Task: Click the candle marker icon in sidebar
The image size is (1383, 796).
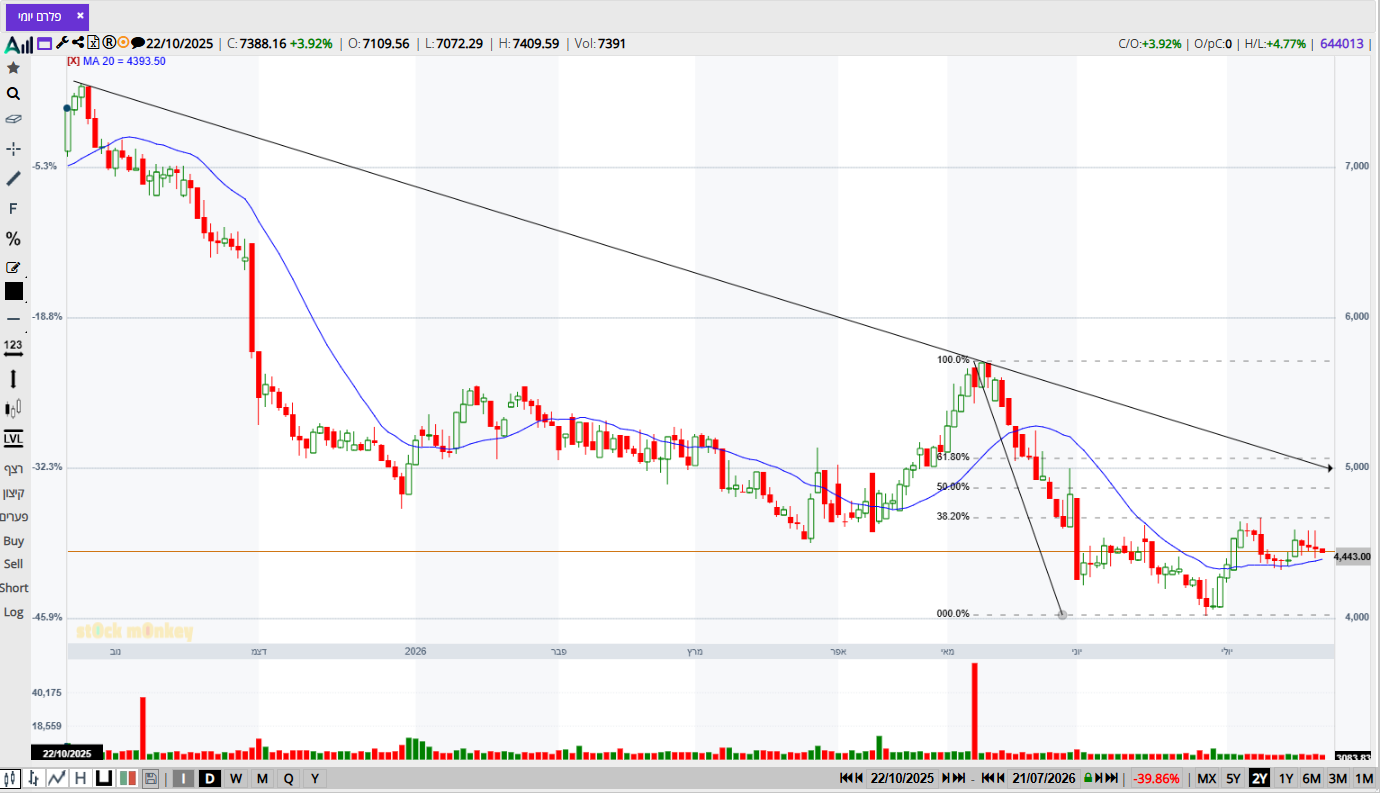Action: coord(13,409)
